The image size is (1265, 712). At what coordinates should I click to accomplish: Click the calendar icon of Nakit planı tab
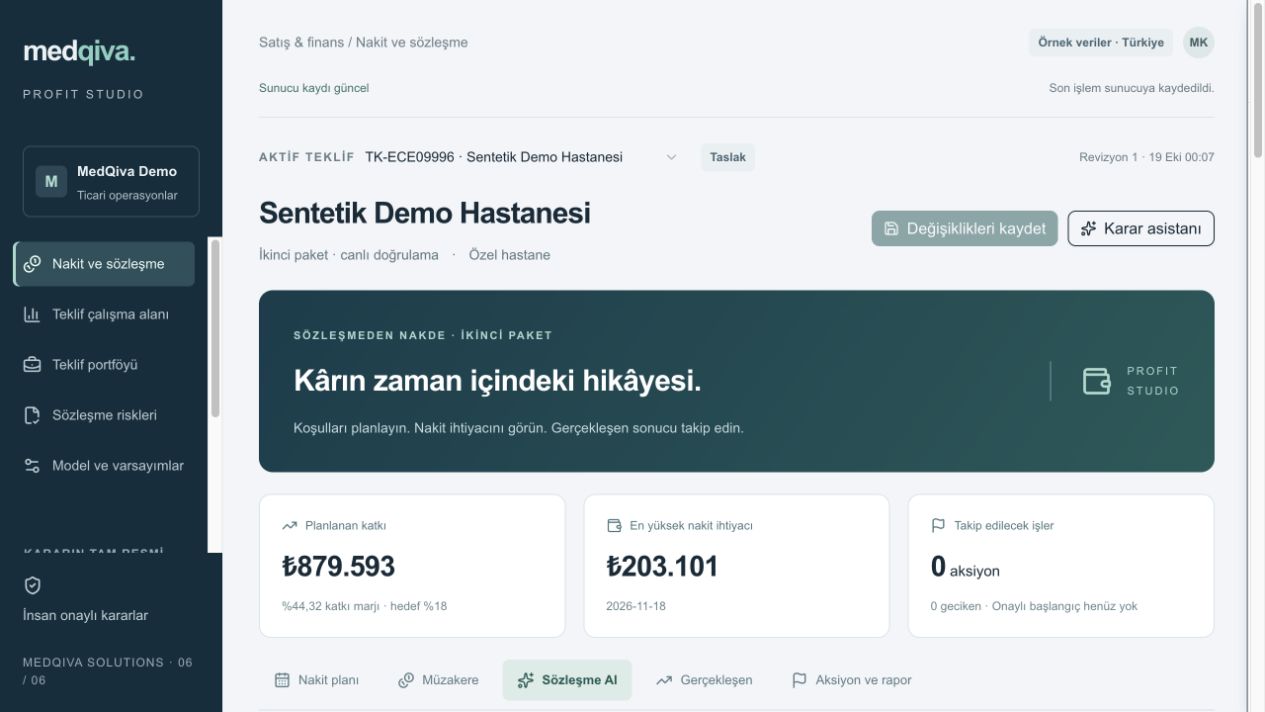point(282,680)
